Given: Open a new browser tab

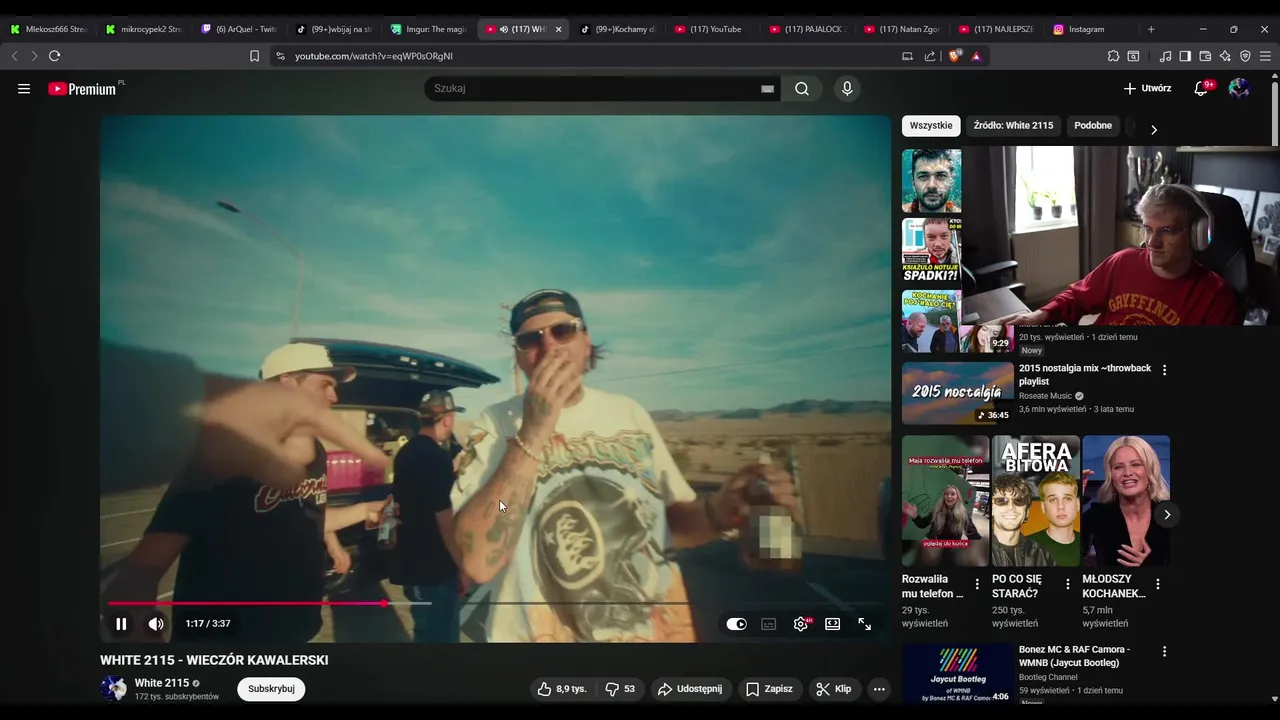Looking at the screenshot, I should 1151,29.
